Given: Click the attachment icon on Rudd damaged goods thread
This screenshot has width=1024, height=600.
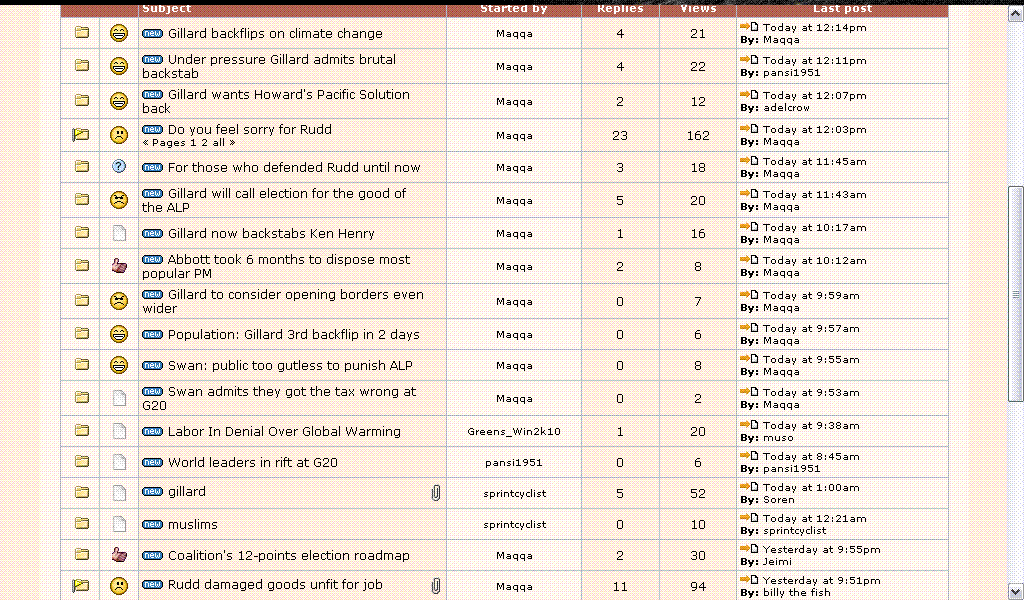Looking at the screenshot, I should [436, 586].
